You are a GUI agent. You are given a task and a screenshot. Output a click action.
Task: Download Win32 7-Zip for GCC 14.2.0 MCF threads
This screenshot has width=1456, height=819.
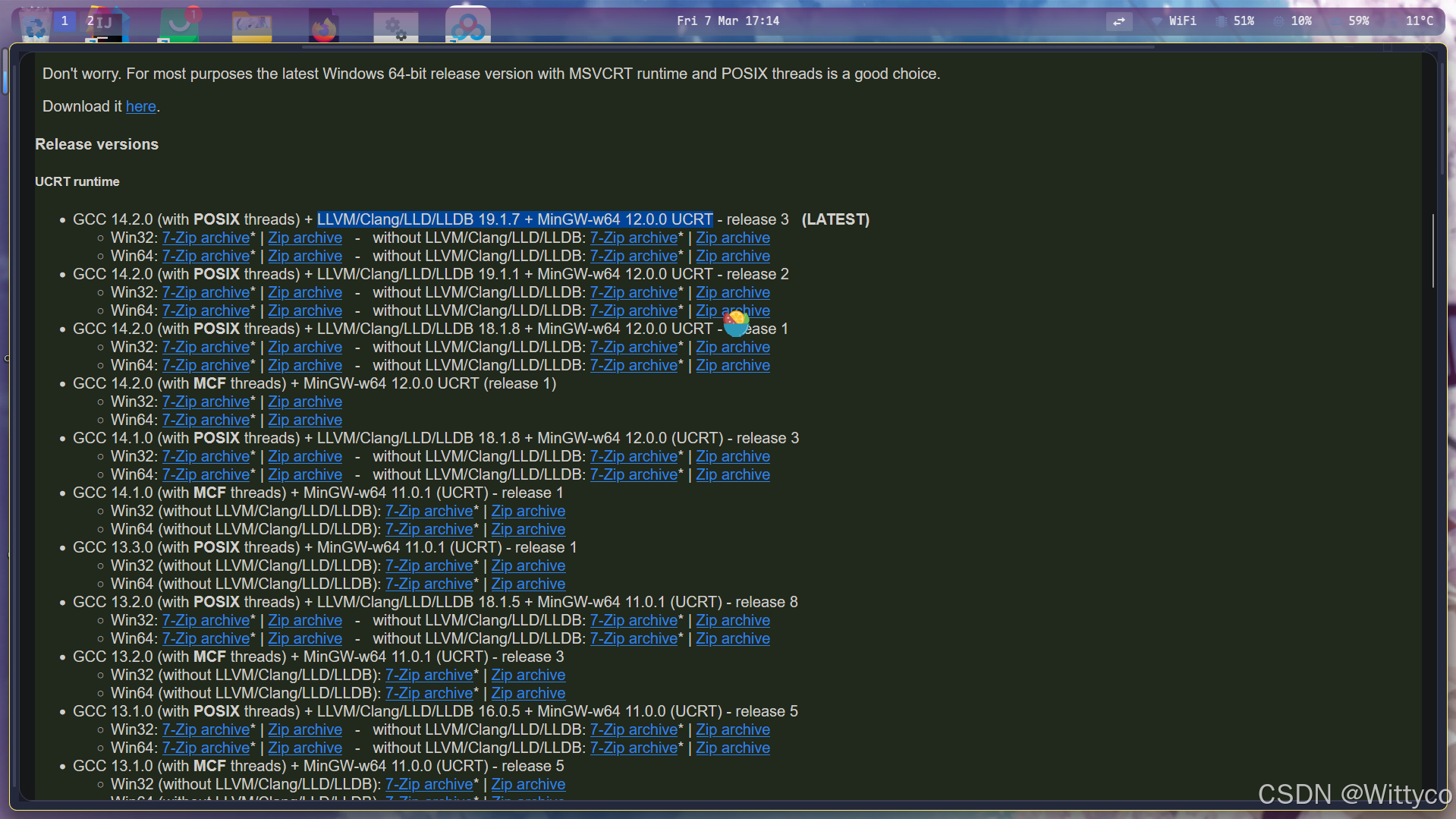(206, 402)
